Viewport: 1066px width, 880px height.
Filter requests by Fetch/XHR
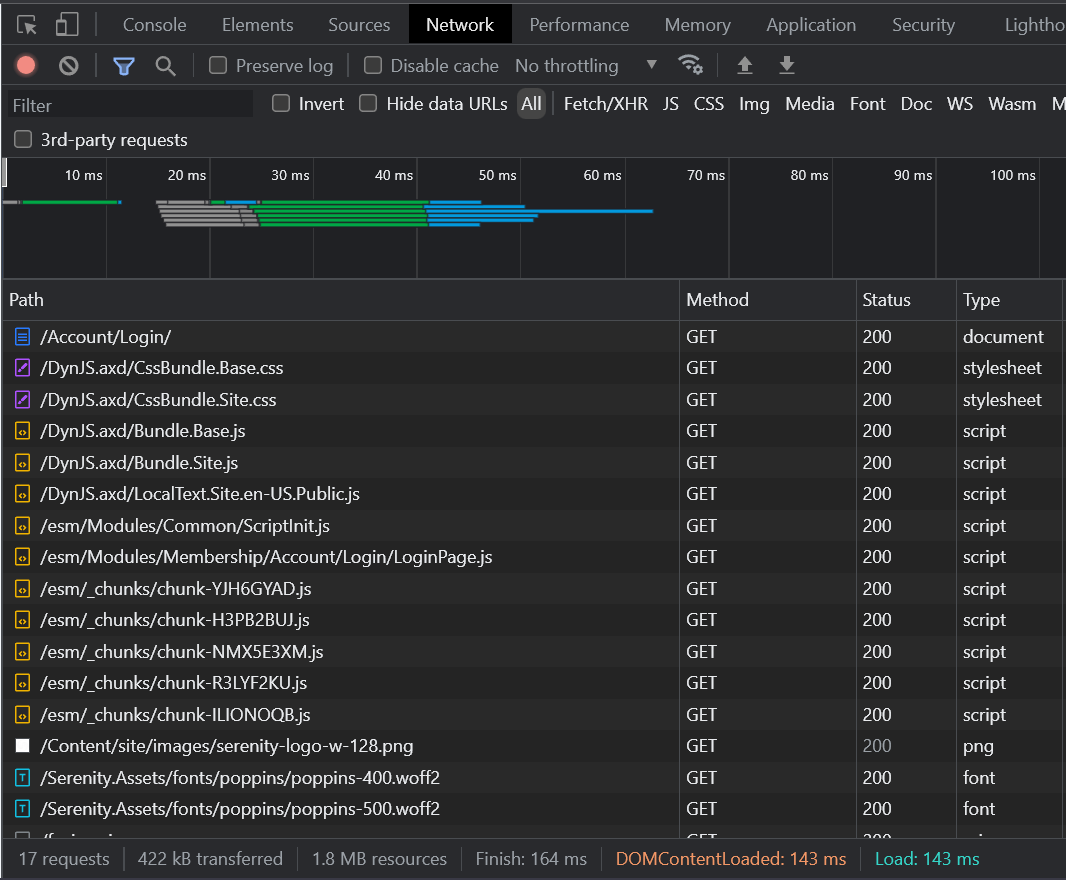pos(605,104)
